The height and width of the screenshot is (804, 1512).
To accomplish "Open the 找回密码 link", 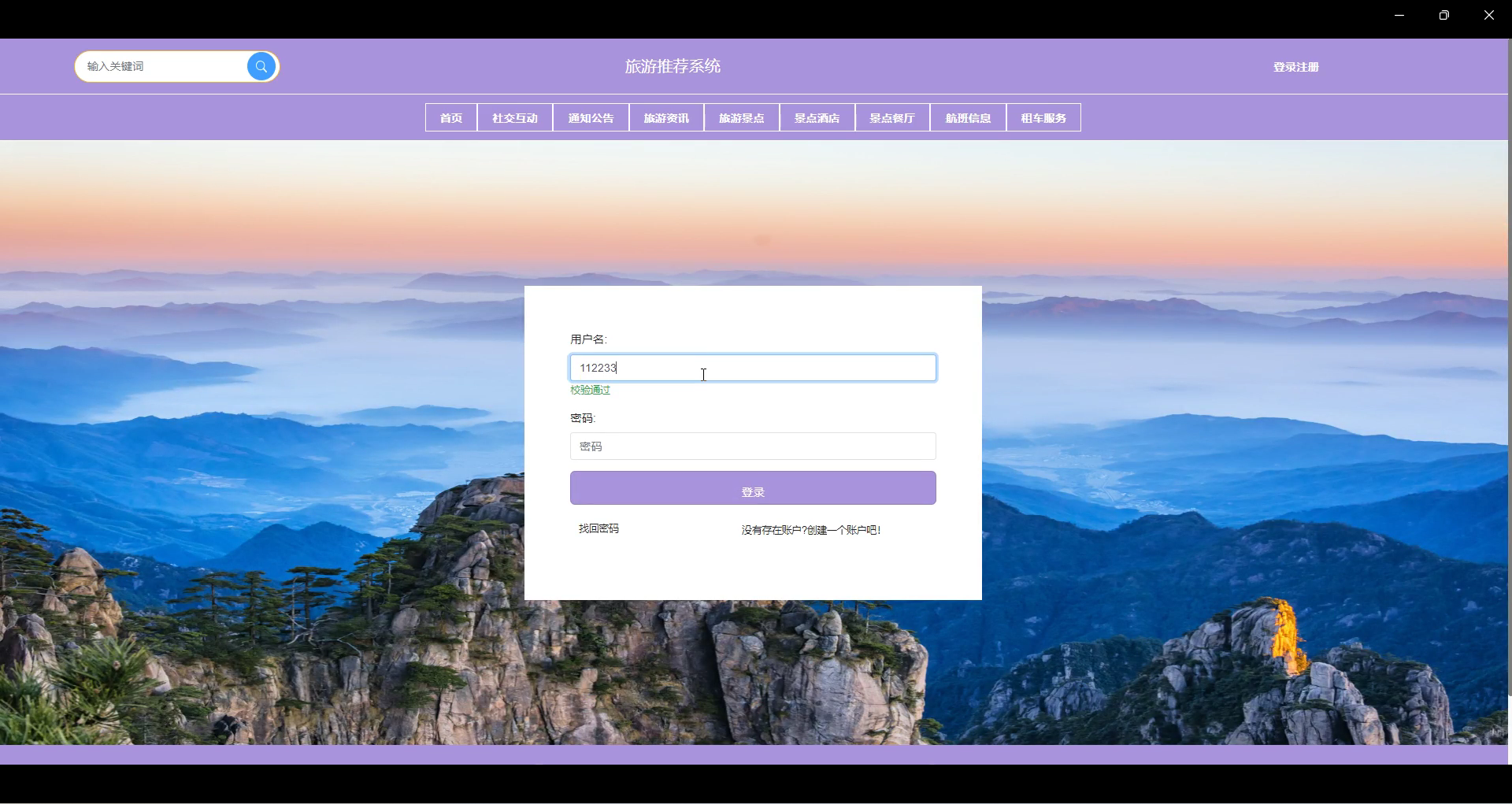I will pos(598,528).
